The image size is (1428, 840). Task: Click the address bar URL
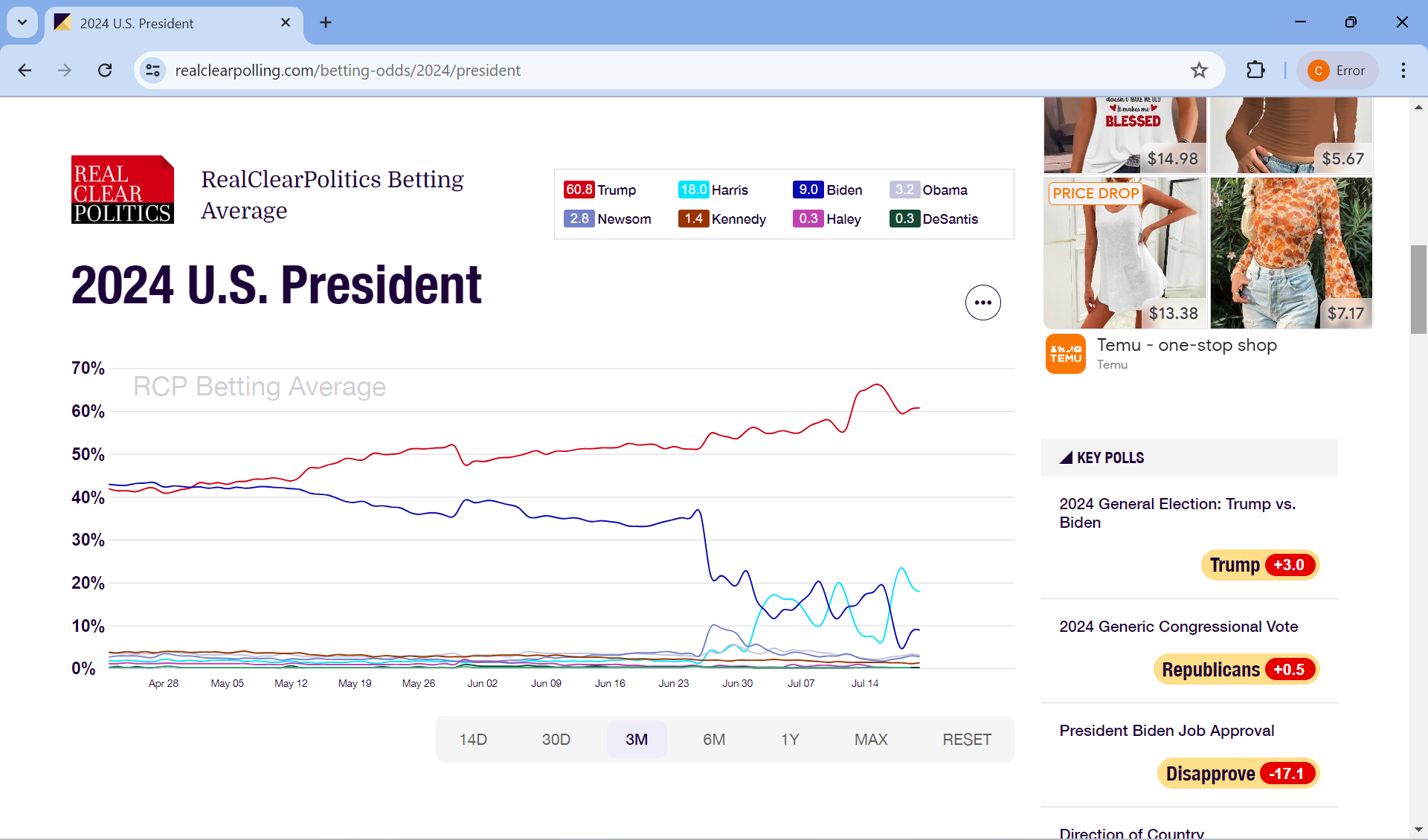coord(347,71)
